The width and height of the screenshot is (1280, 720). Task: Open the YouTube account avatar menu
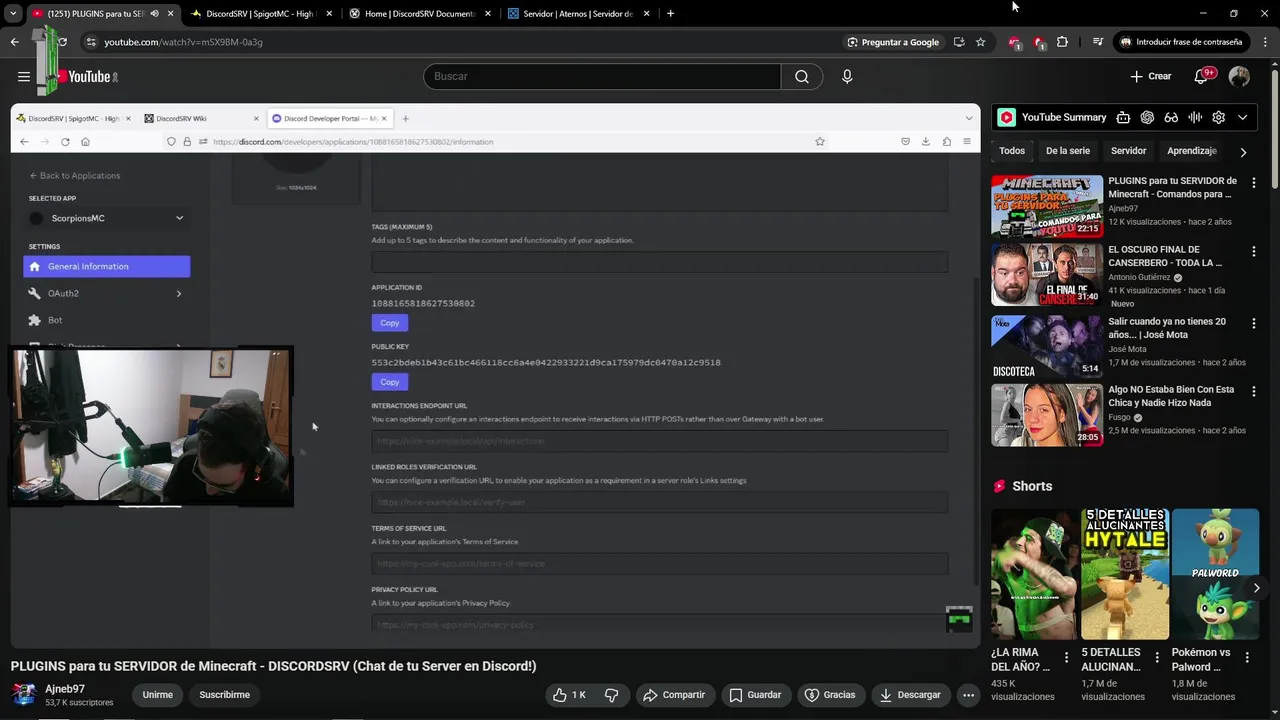click(1239, 76)
